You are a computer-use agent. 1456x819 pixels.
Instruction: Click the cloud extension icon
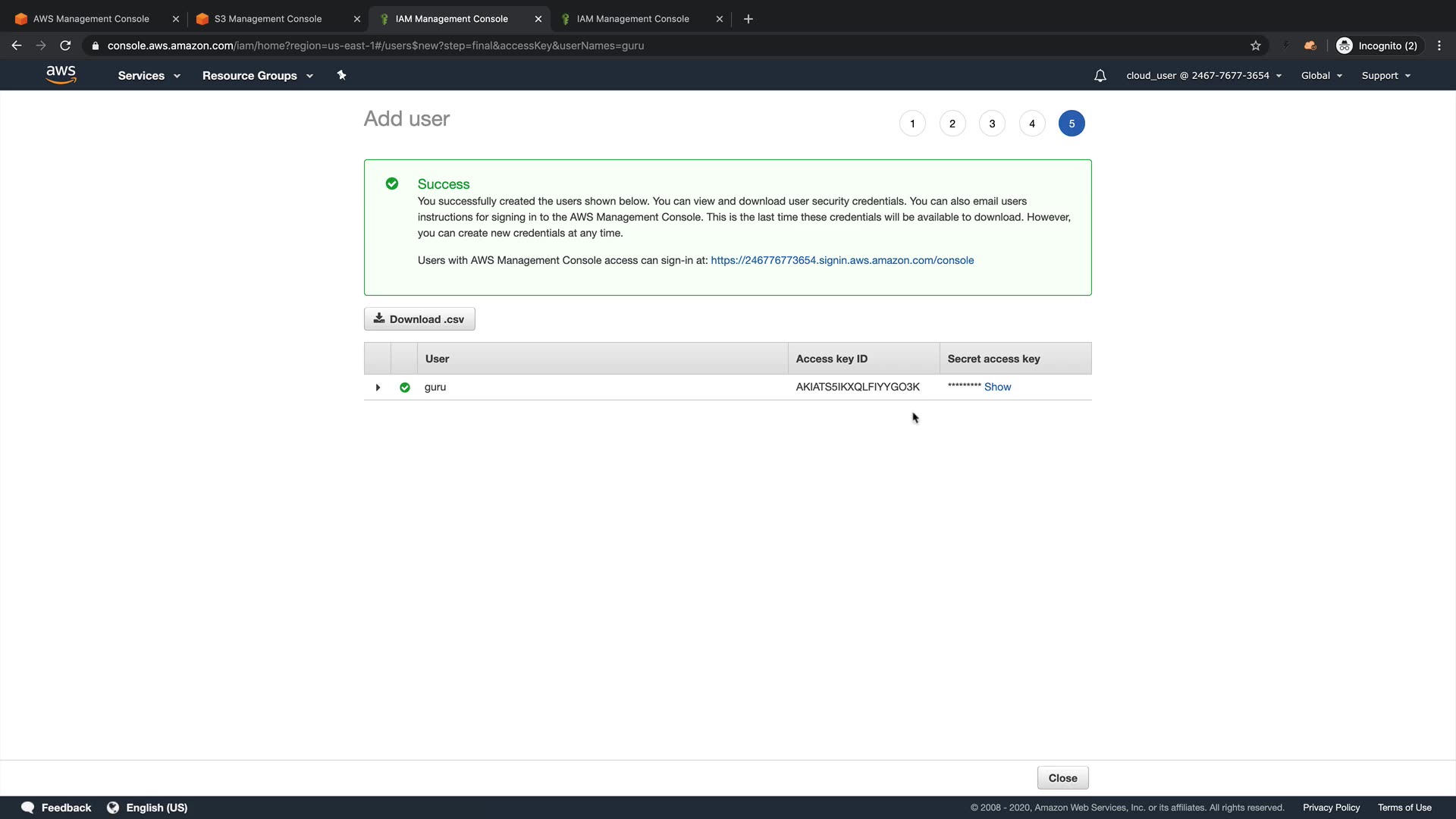click(x=1310, y=45)
